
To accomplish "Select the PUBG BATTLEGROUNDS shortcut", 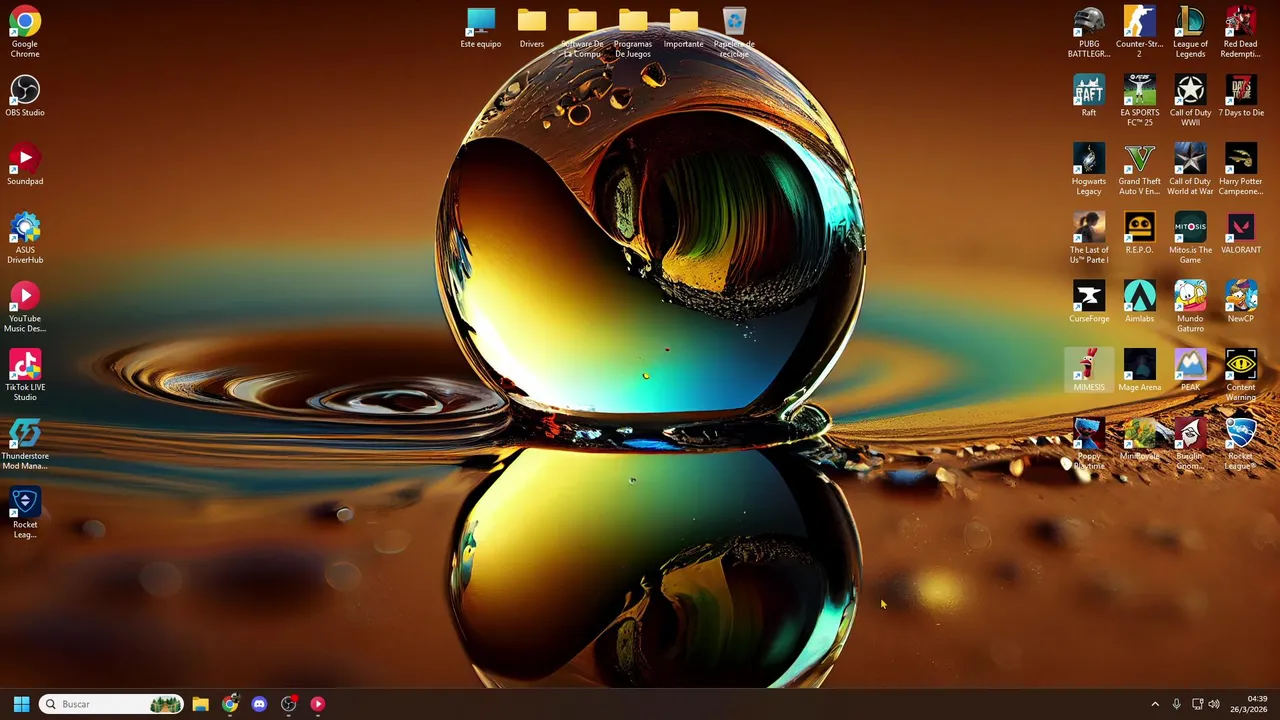I will coord(1089,32).
